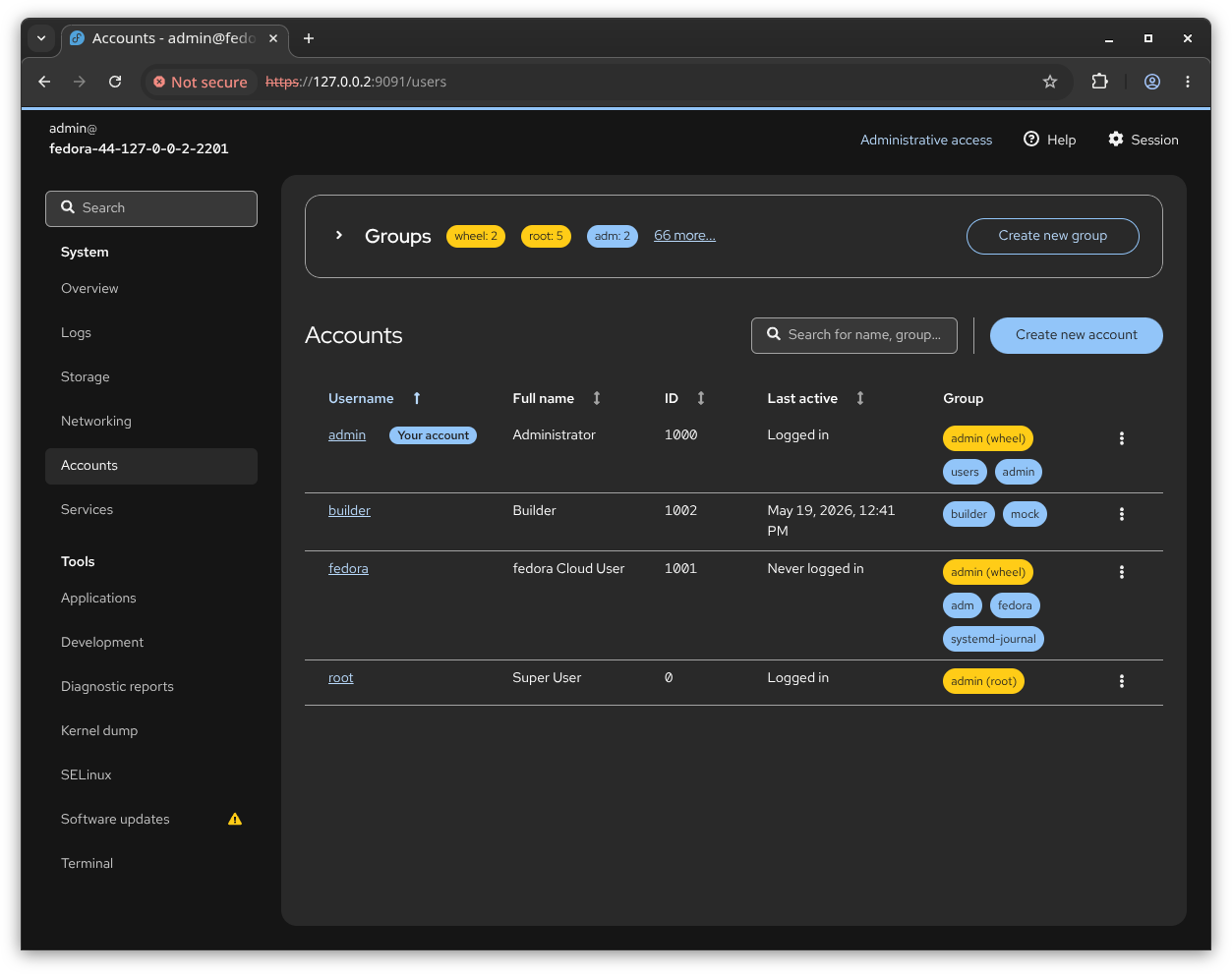The height and width of the screenshot is (974, 1232).
Task: Click the adm group label on fedora row
Action: 963,605
